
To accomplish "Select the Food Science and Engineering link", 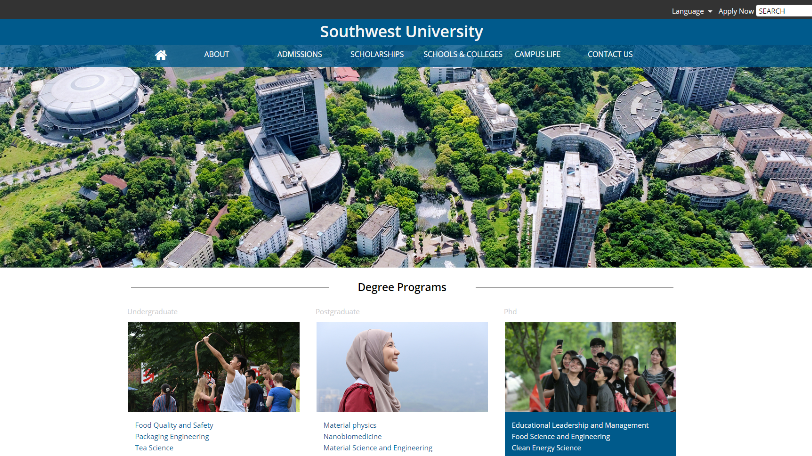I will (x=561, y=437).
